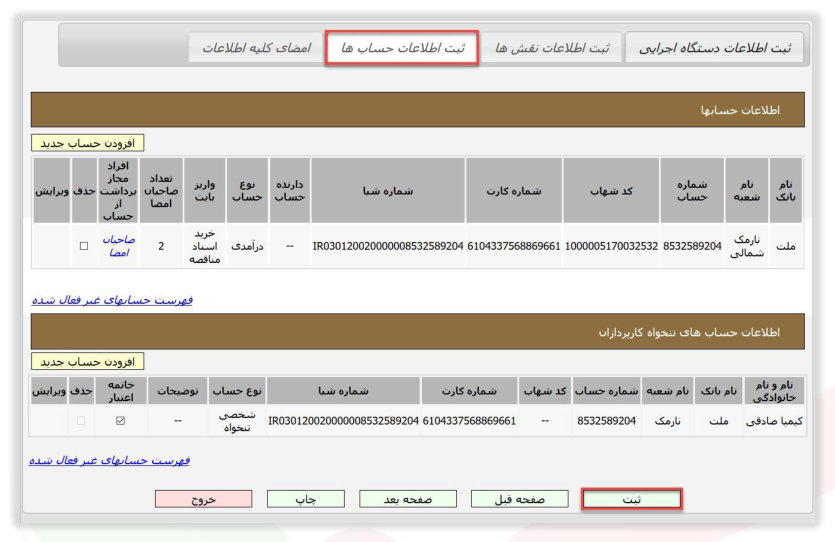Image resolution: width=835 pixels, height=542 pixels.
Task: Click شماره شبا header in accounts table
Action: pyautogui.click(x=388, y=191)
